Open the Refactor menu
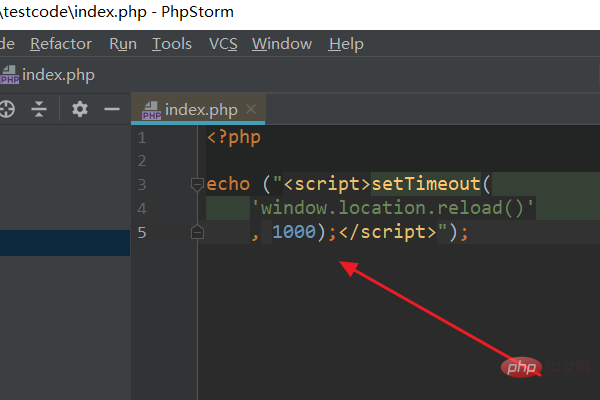 tap(61, 44)
